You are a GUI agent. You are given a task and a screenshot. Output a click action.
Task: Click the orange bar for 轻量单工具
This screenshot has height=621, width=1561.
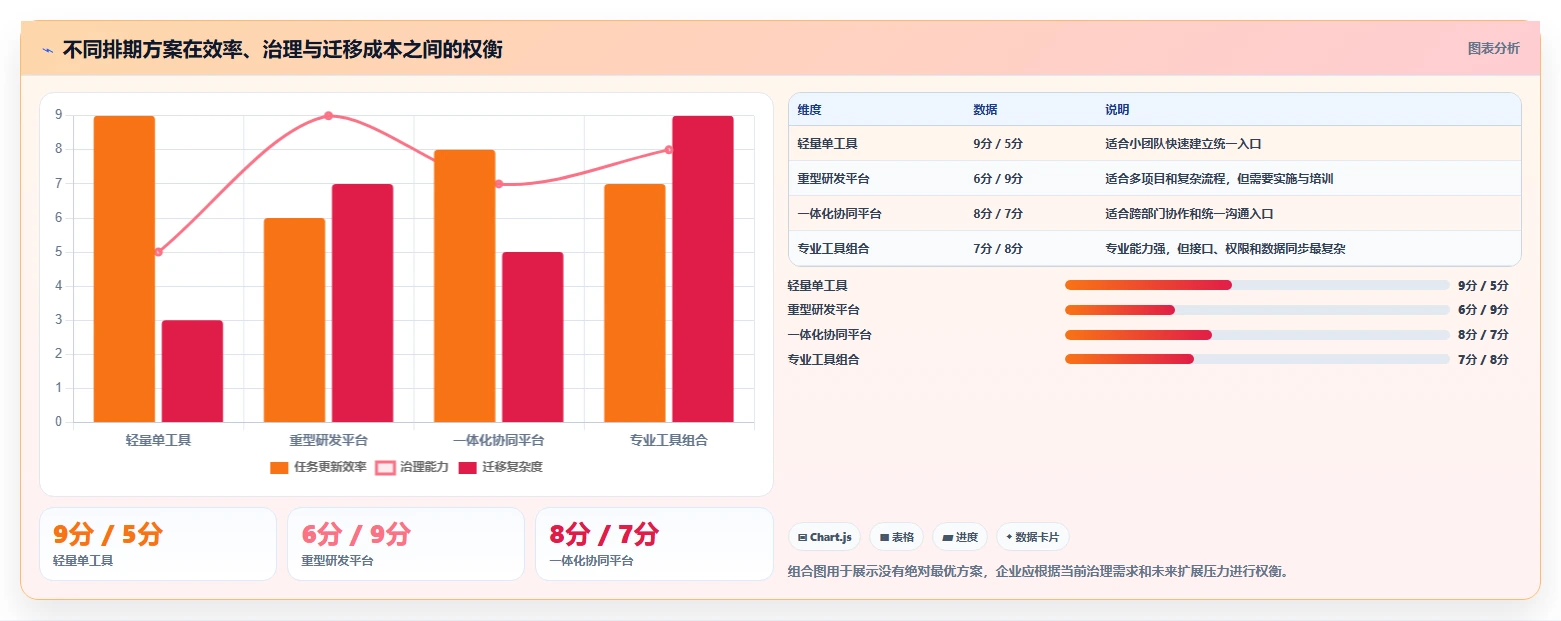coord(124,269)
